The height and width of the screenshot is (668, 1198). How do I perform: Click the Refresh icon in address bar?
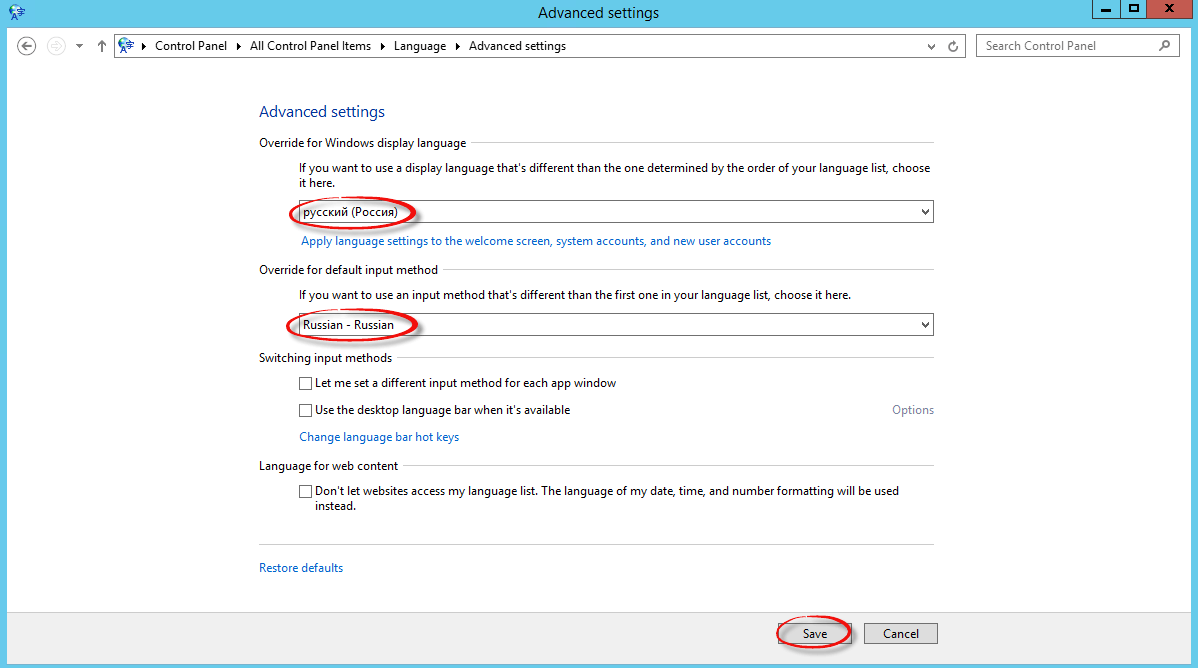click(x=953, y=46)
